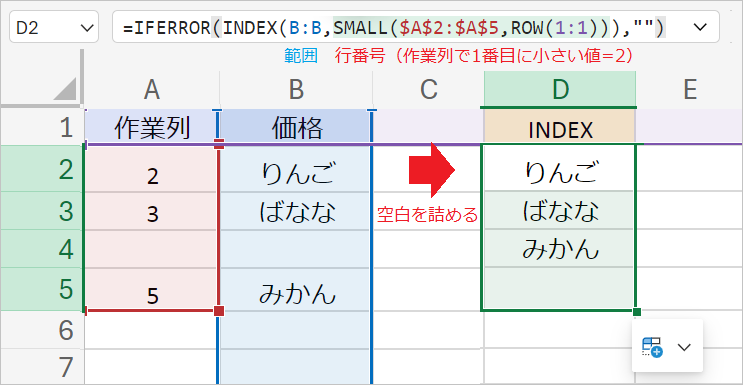The image size is (745, 386).
Task: Select column D header
Action: [x=560, y=90]
